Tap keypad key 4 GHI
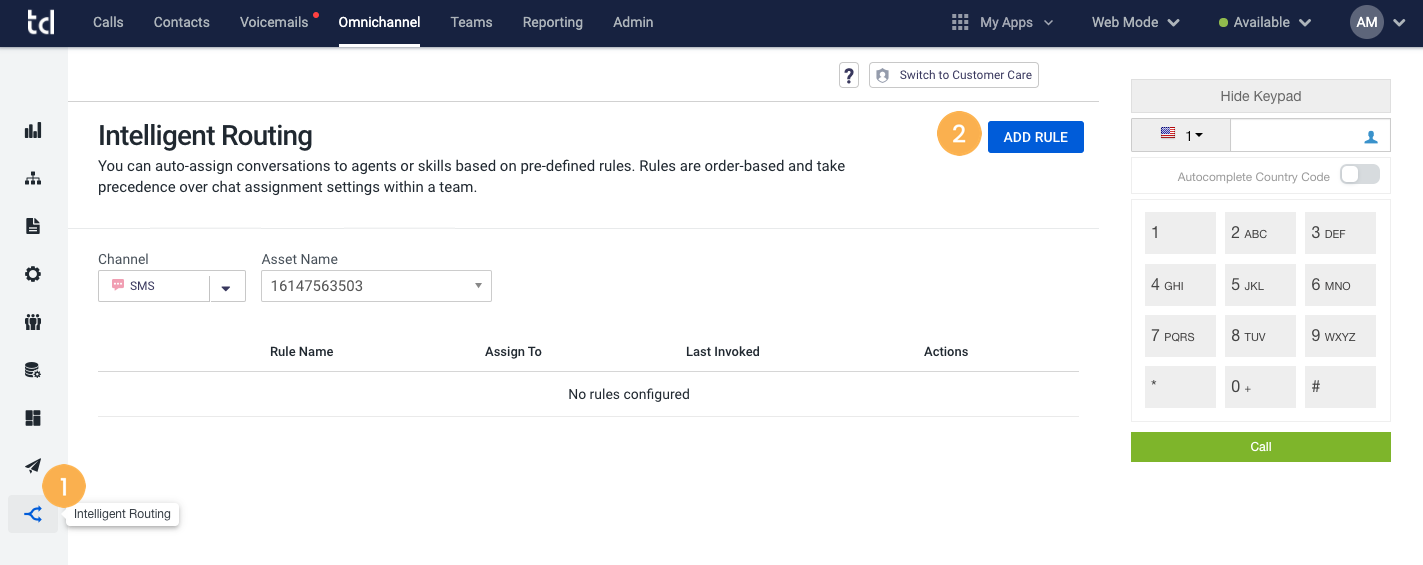The image size is (1423, 565). (x=1181, y=285)
